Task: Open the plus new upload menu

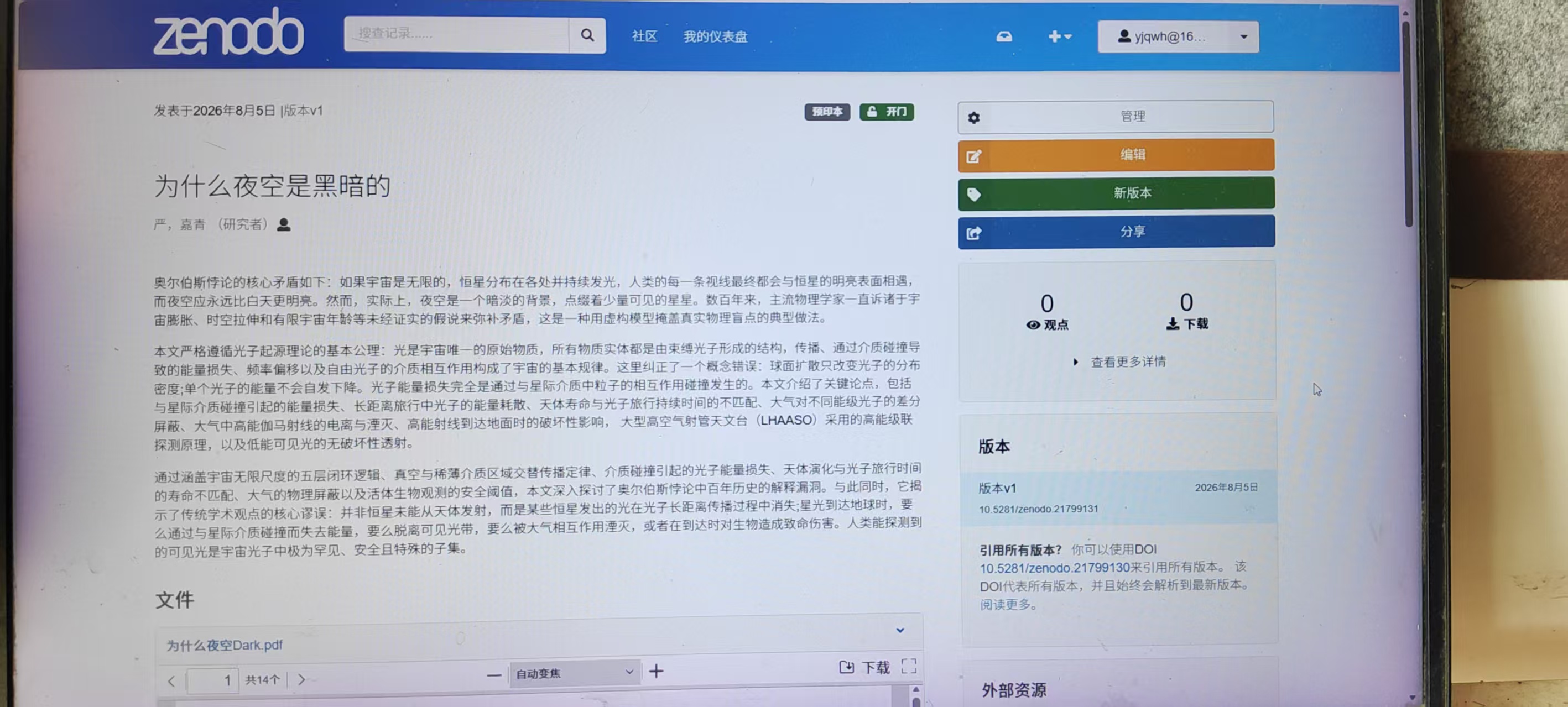Action: point(1059,36)
